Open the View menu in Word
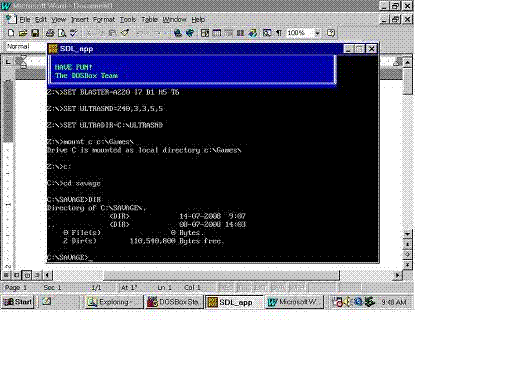Image resolution: width=512 pixels, height=384 pixels. (58, 20)
